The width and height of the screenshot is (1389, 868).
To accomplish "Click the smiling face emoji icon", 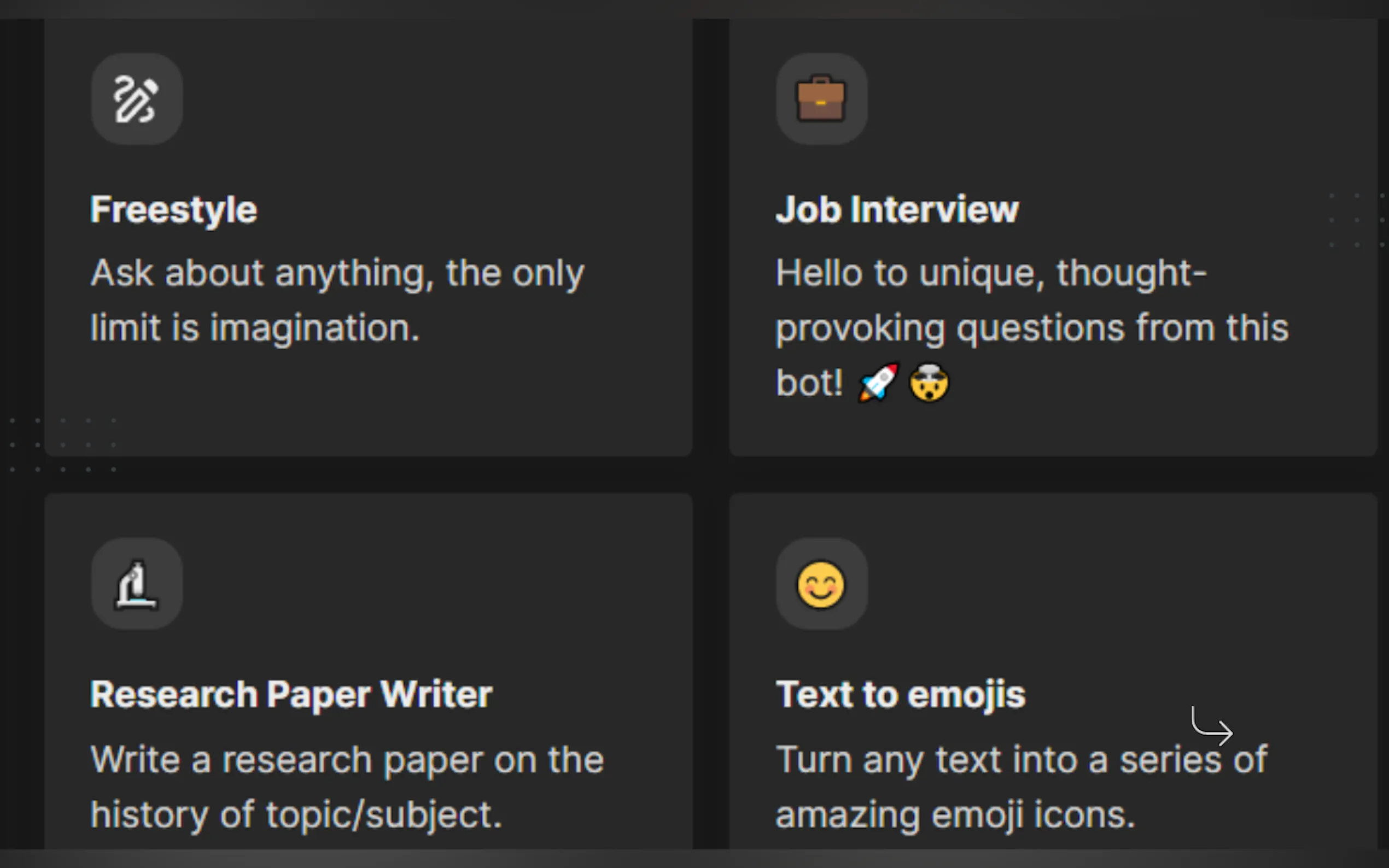I will click(821, 584).
